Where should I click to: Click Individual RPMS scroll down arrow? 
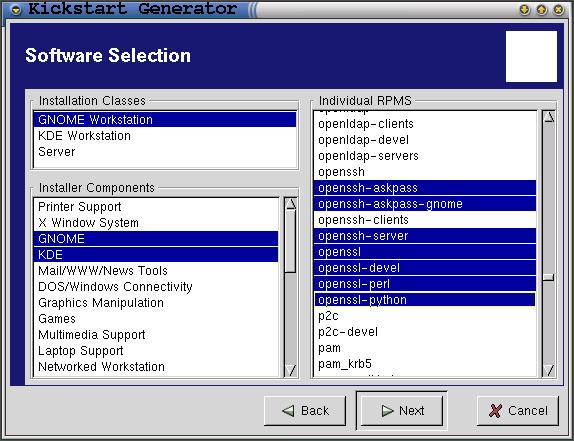point(549,370)
